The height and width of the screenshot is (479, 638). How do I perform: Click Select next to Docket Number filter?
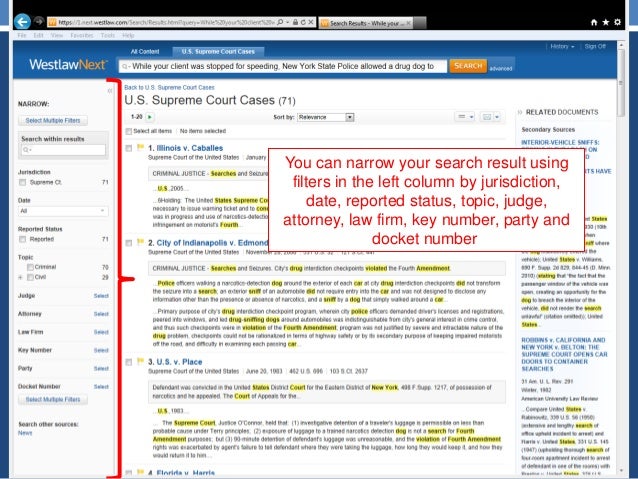[x=101, y=387]
